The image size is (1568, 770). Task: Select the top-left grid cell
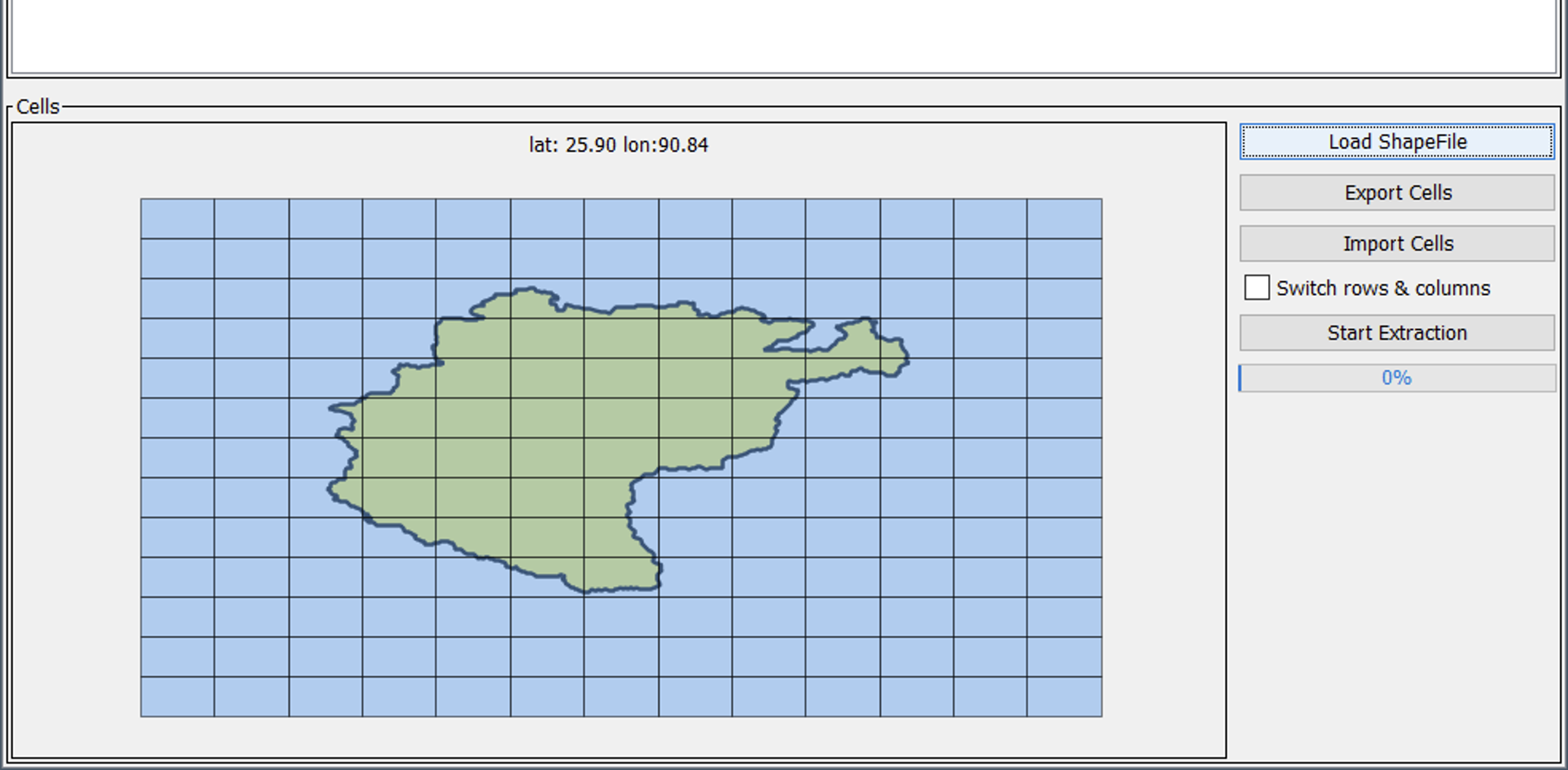tap(177, 218)
